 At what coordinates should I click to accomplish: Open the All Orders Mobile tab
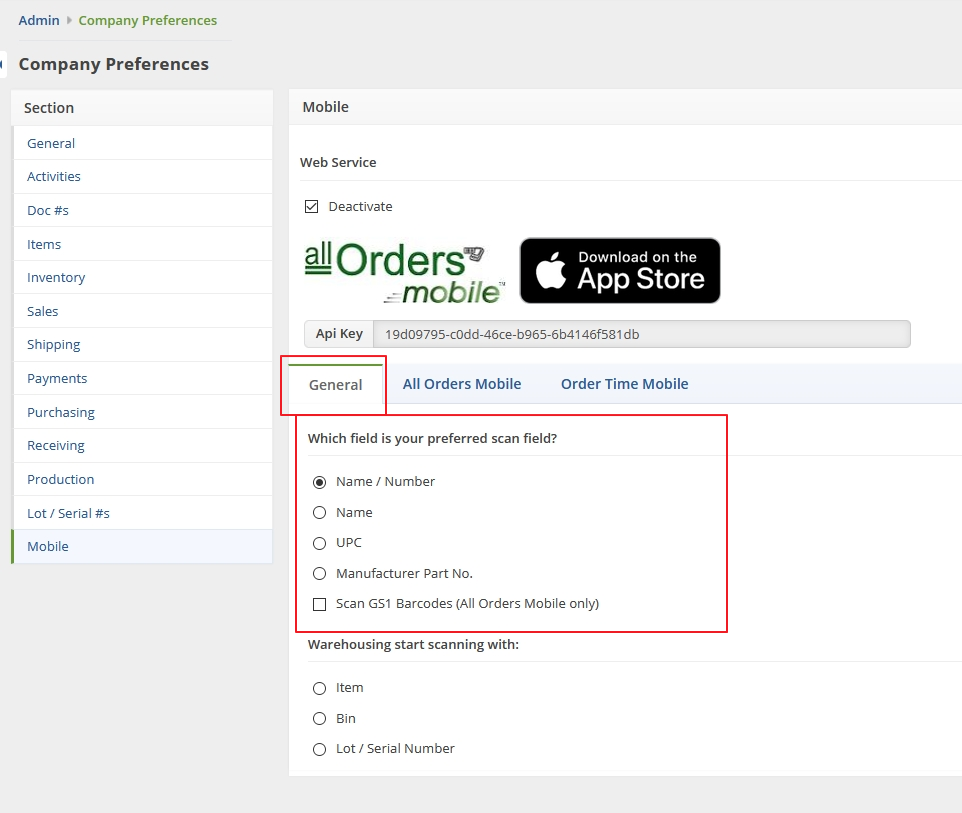pyautogui.click(x=462, y=384)
